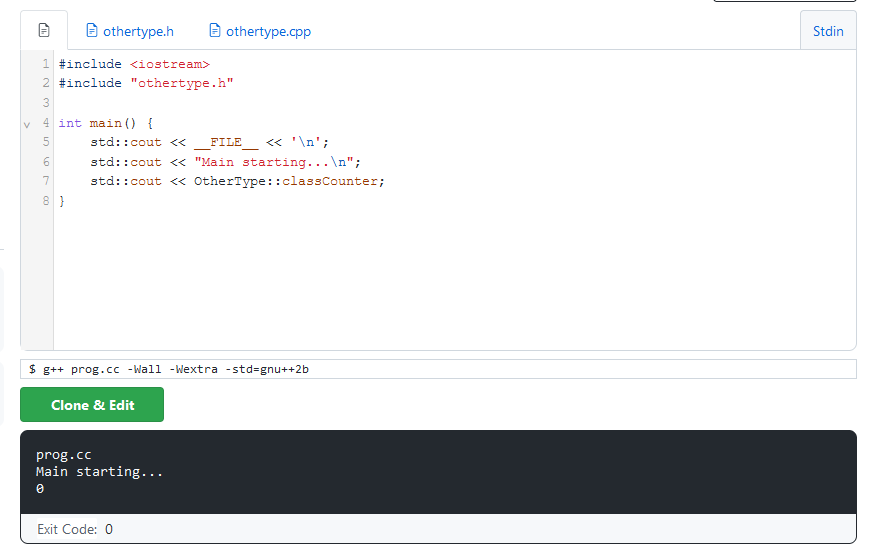872x556 pixels.
Task: Click line number 8 in the gutter
Action: [45, 201]
